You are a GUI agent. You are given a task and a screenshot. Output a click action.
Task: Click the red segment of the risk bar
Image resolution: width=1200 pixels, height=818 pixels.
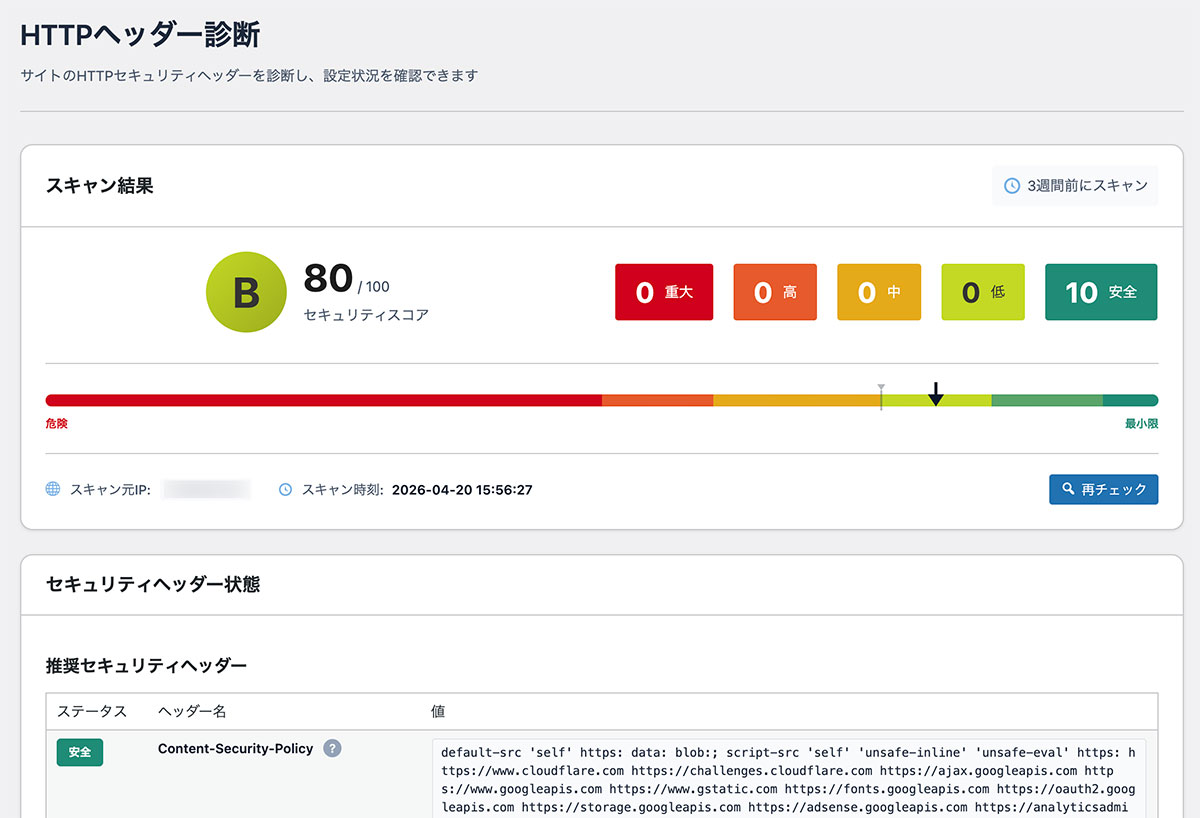pyautogui.click(x=324, y=400)
